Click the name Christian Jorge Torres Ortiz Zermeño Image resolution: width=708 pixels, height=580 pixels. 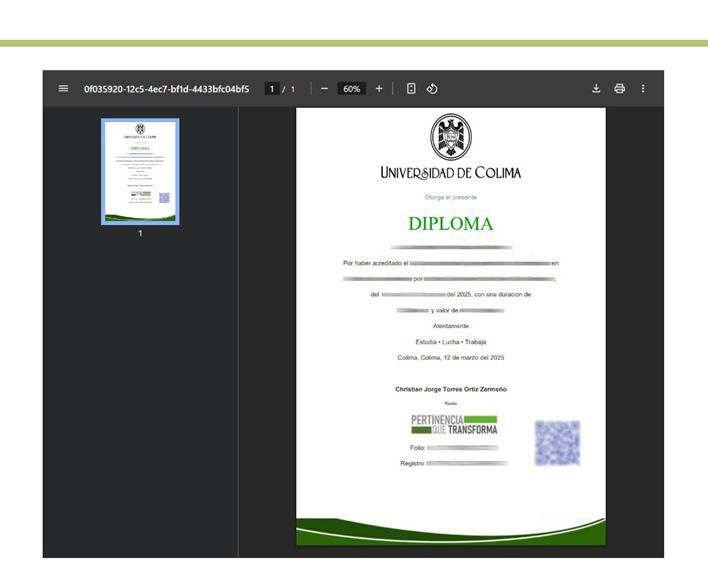click(x=451, y=389)
